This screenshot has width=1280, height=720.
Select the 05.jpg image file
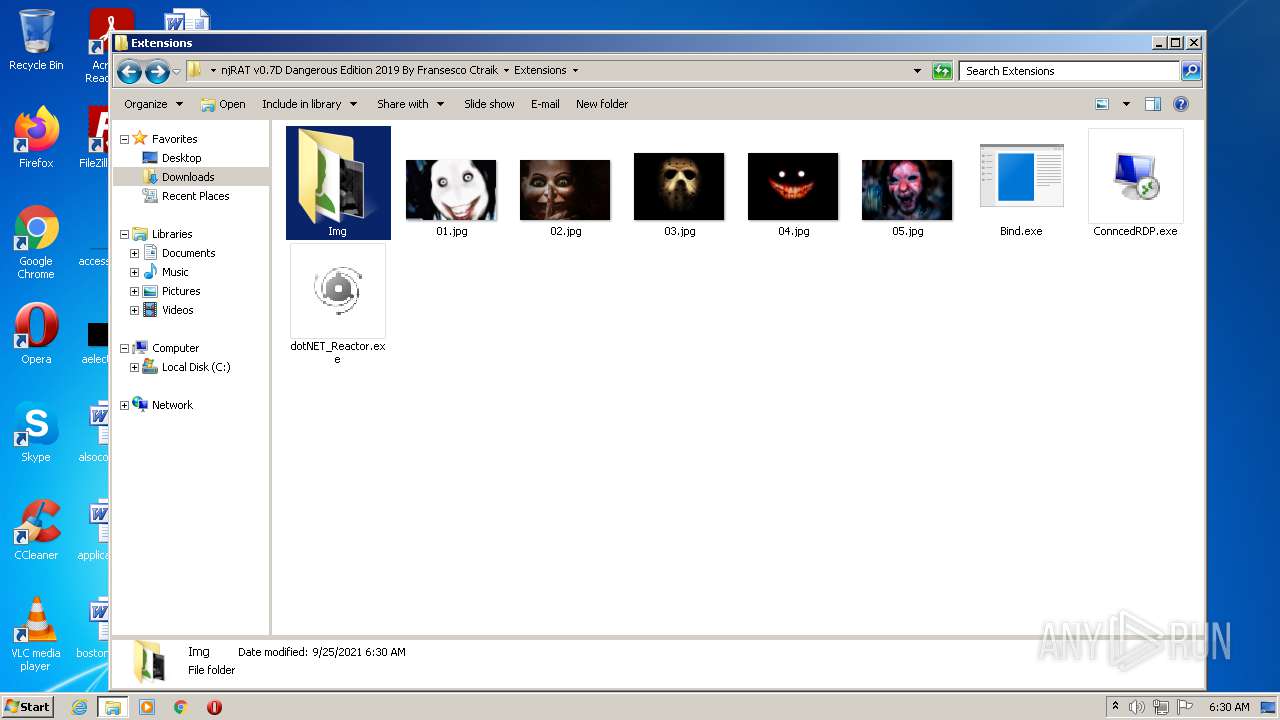coord(907,190)
